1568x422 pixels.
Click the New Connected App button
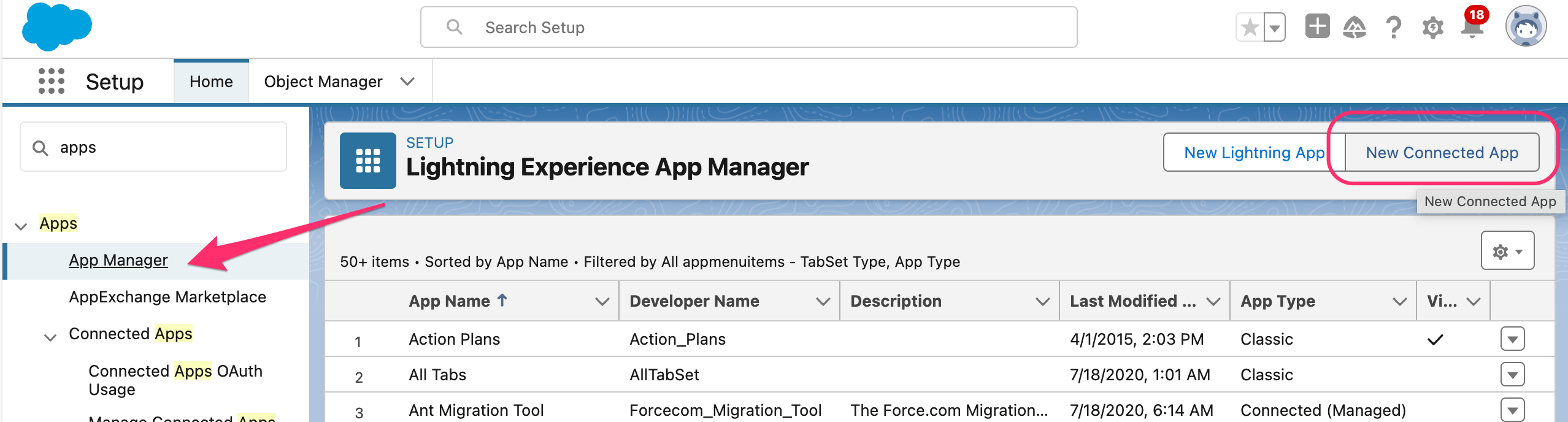(1442, 152)
